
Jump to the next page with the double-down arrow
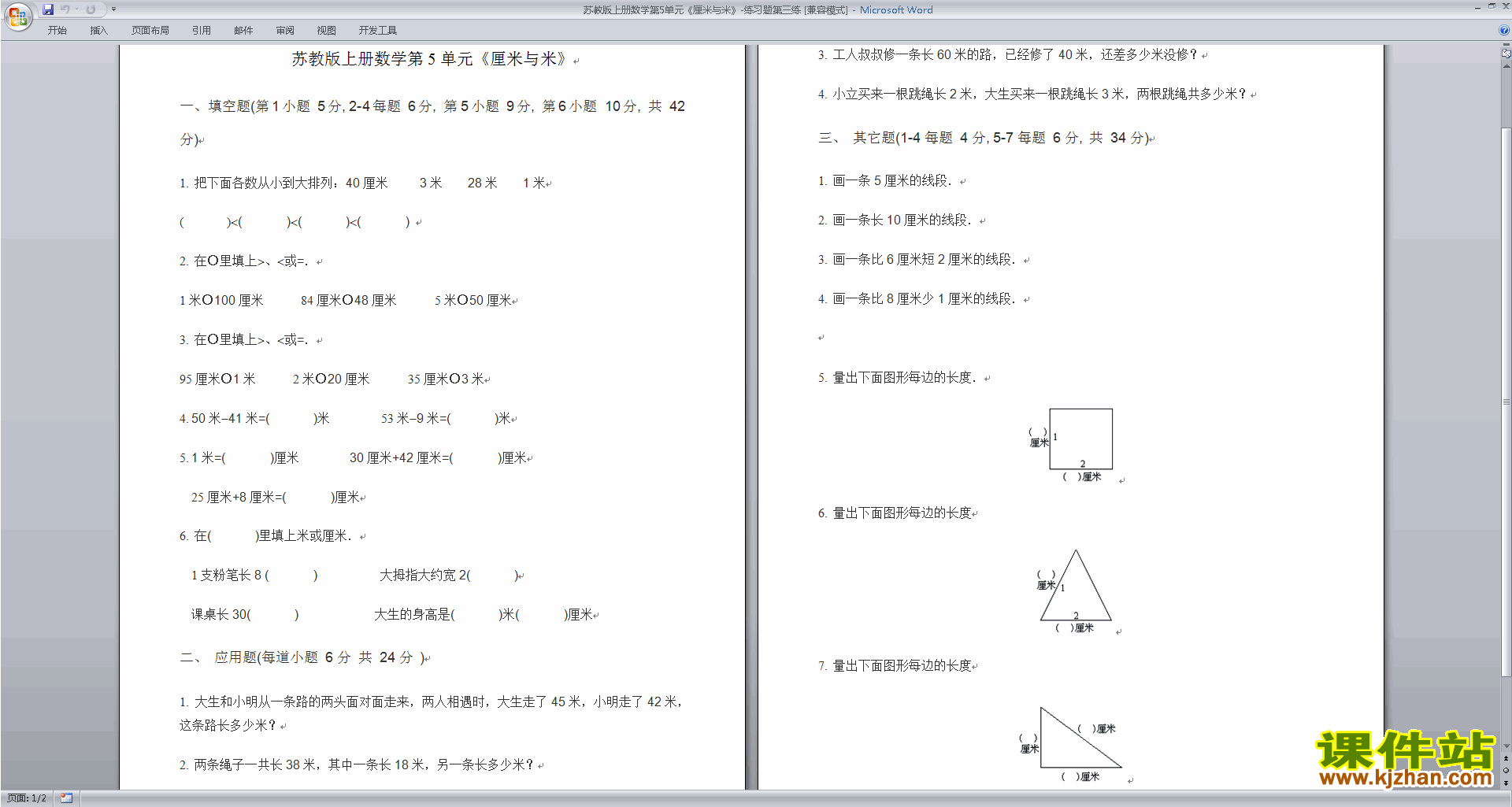[1506, 783]
